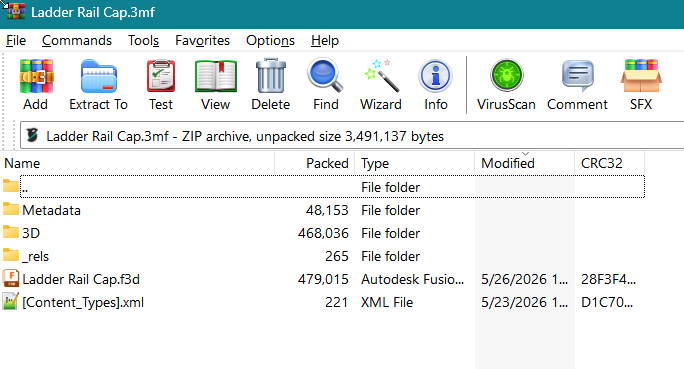This screenshot has height=369, width=684.
Task: Click the Delete trash bin icon
Action: click(x=270, y=75)
